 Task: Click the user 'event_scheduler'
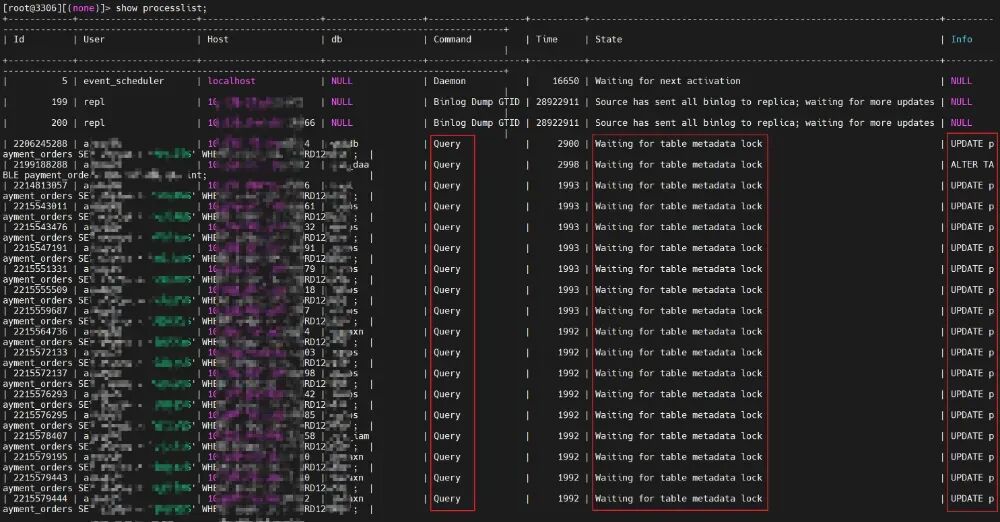coord(123,81)
